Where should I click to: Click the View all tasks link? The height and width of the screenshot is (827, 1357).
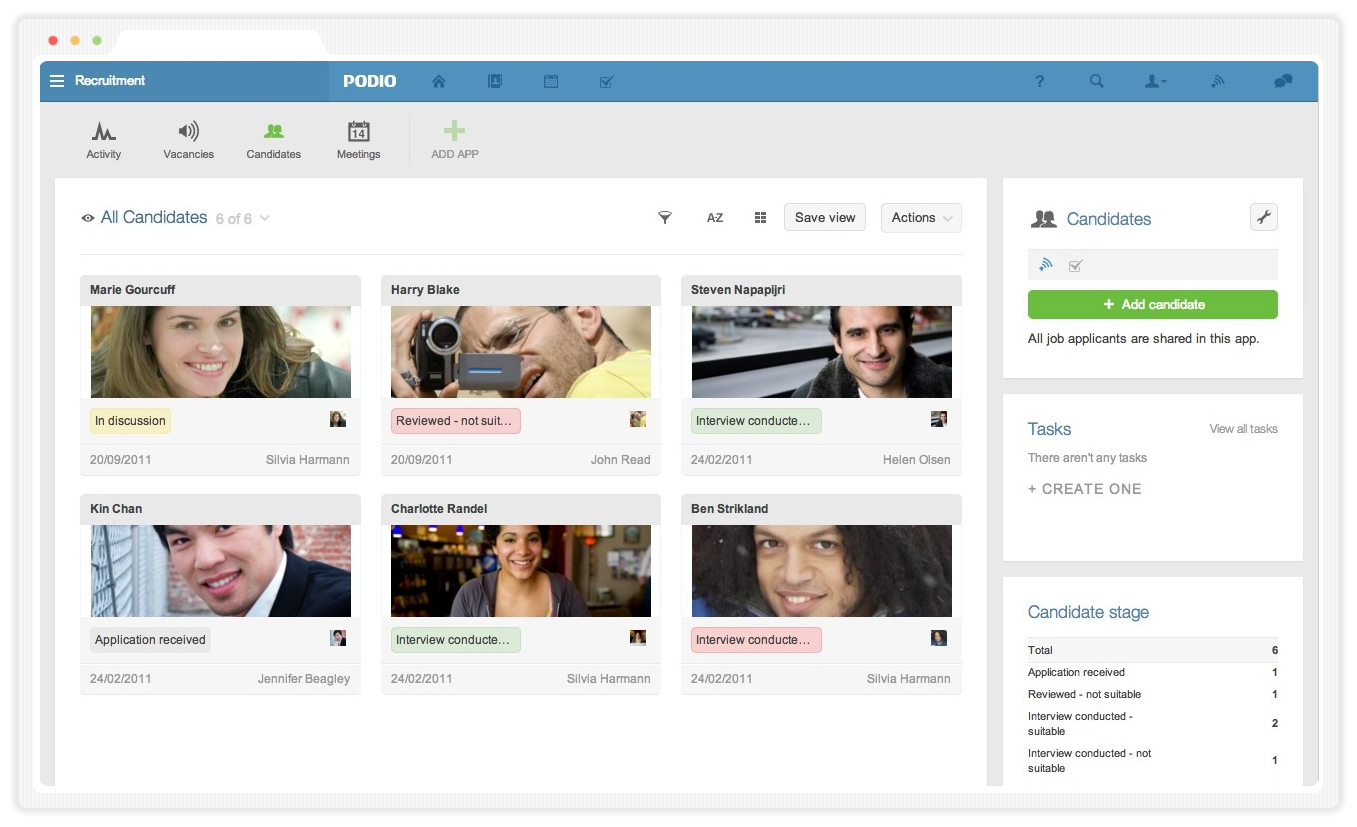pos(1243,429)
